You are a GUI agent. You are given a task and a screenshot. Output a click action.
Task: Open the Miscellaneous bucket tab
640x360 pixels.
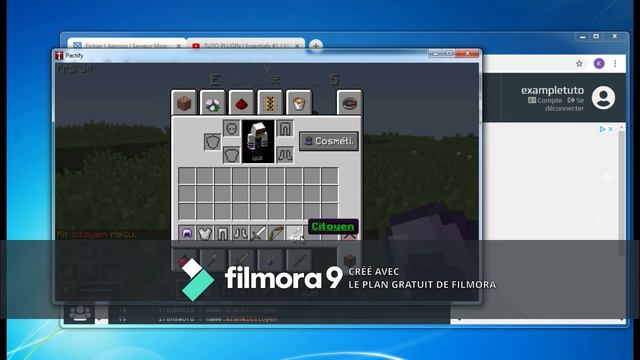(x=299, y=103)
